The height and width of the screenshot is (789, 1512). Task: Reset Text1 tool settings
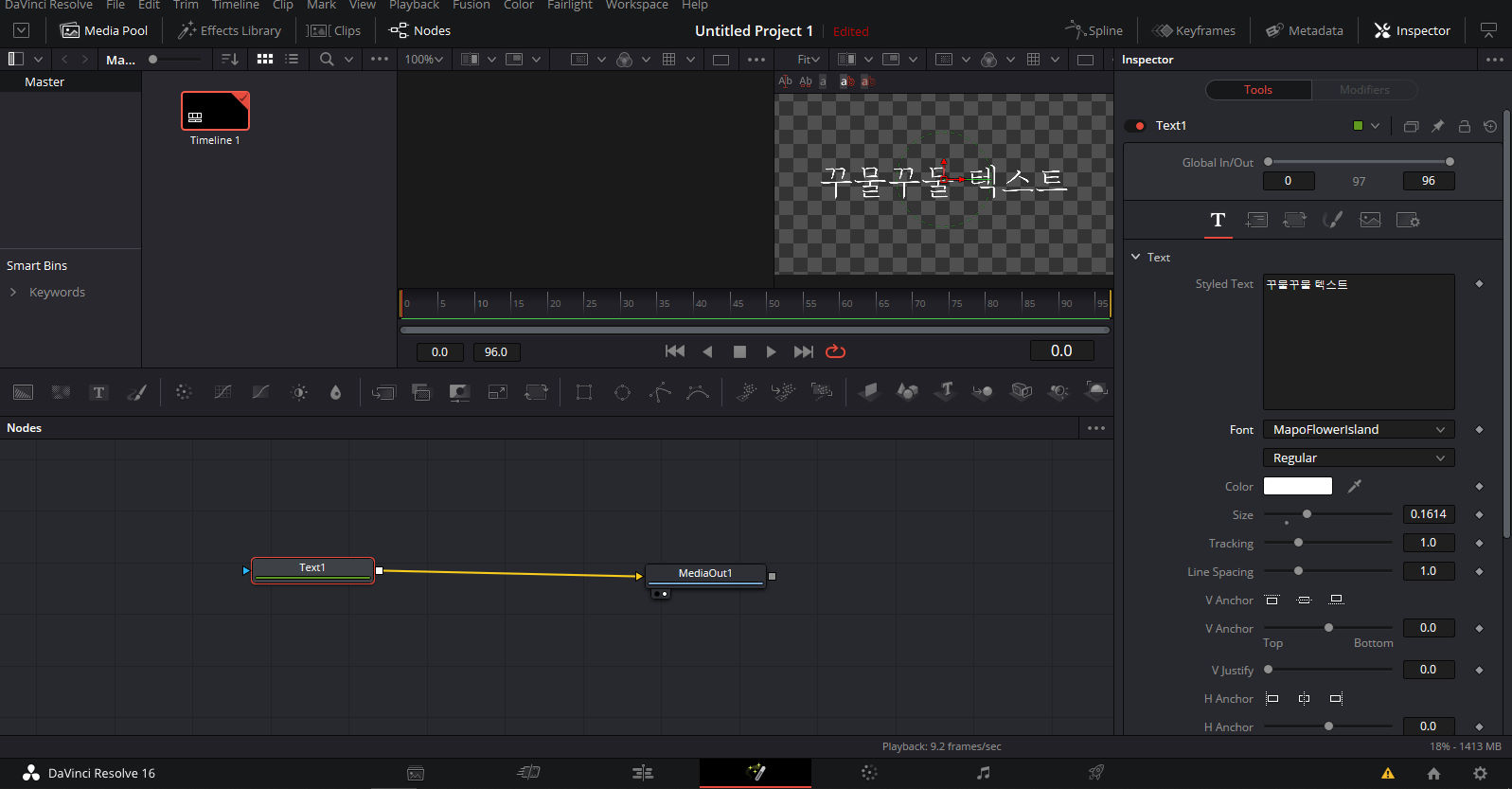point(1490,126)
